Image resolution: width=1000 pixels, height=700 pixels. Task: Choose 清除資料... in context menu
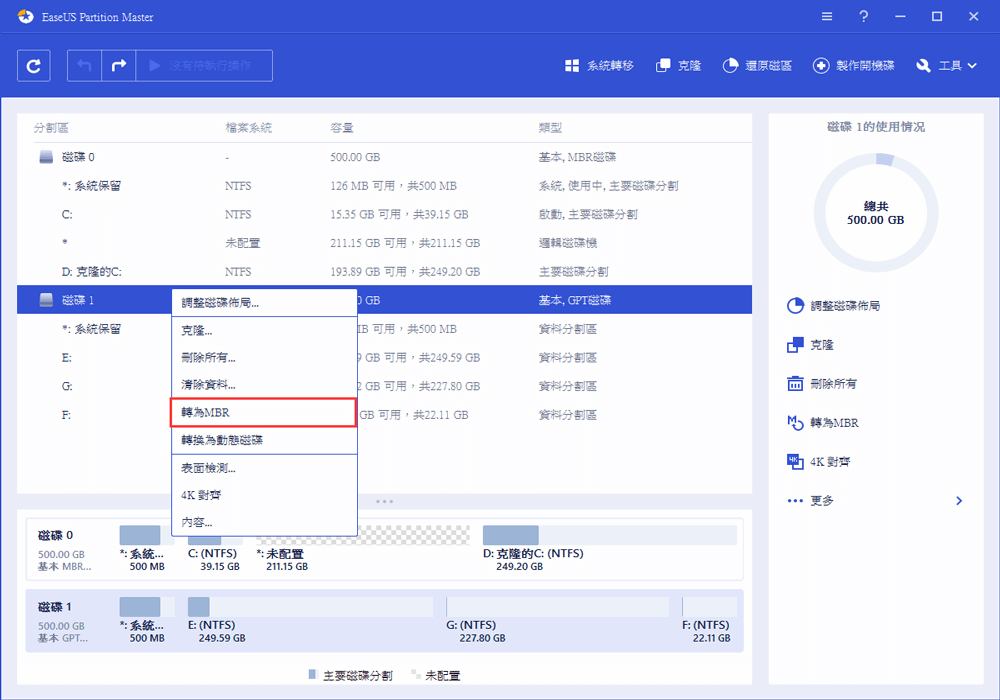tap(264, 385)
